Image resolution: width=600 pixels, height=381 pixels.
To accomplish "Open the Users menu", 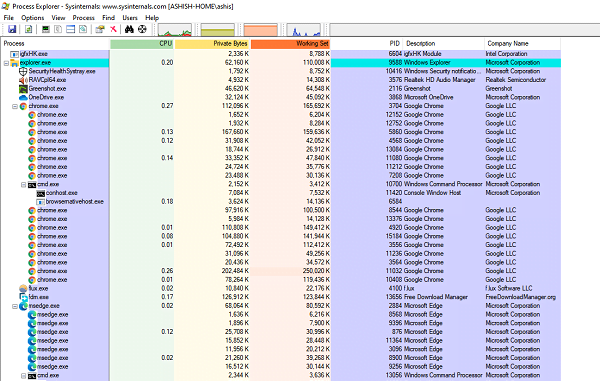I will click(x=130, y=18).
